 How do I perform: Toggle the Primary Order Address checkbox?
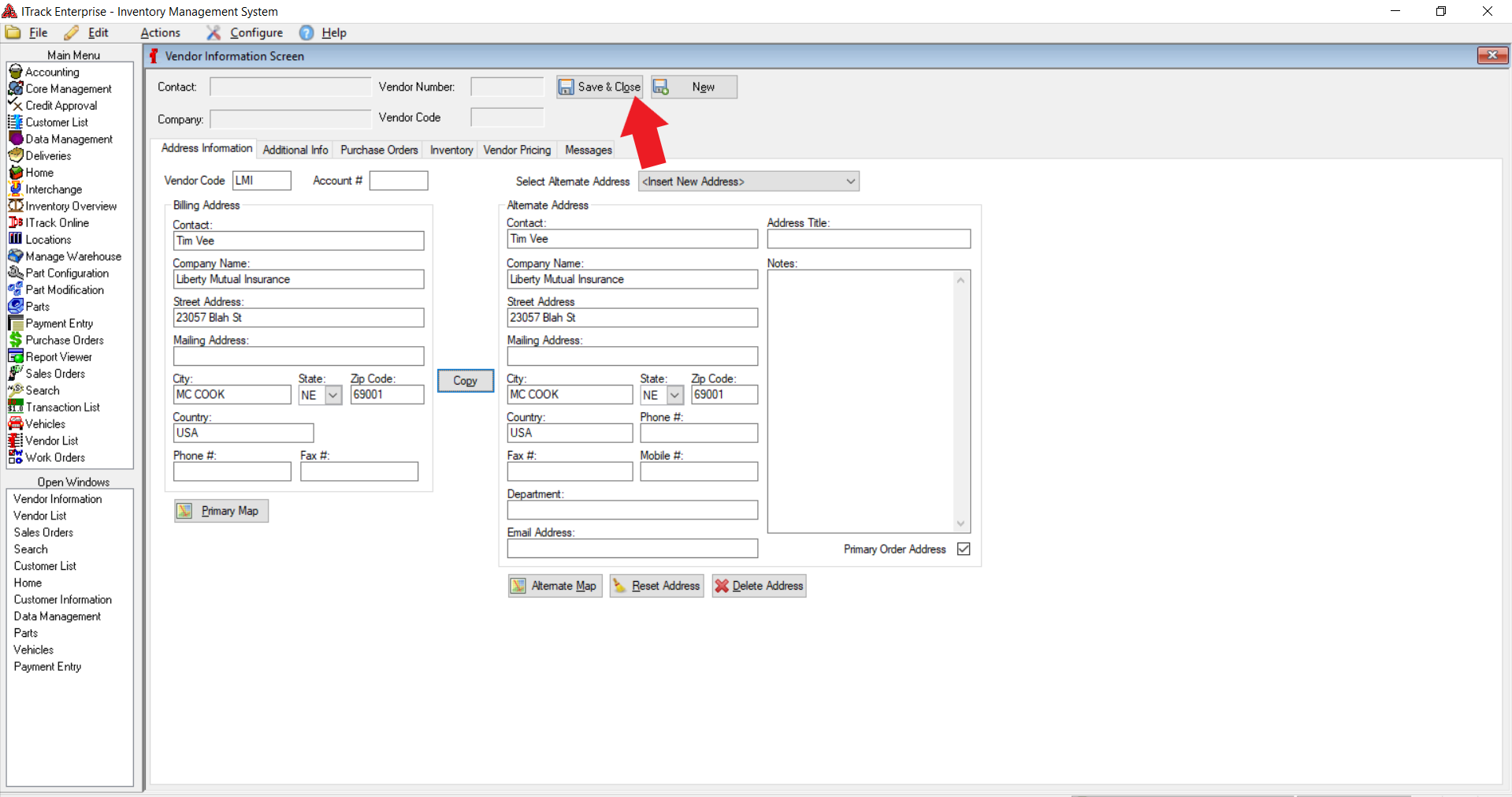963,549
